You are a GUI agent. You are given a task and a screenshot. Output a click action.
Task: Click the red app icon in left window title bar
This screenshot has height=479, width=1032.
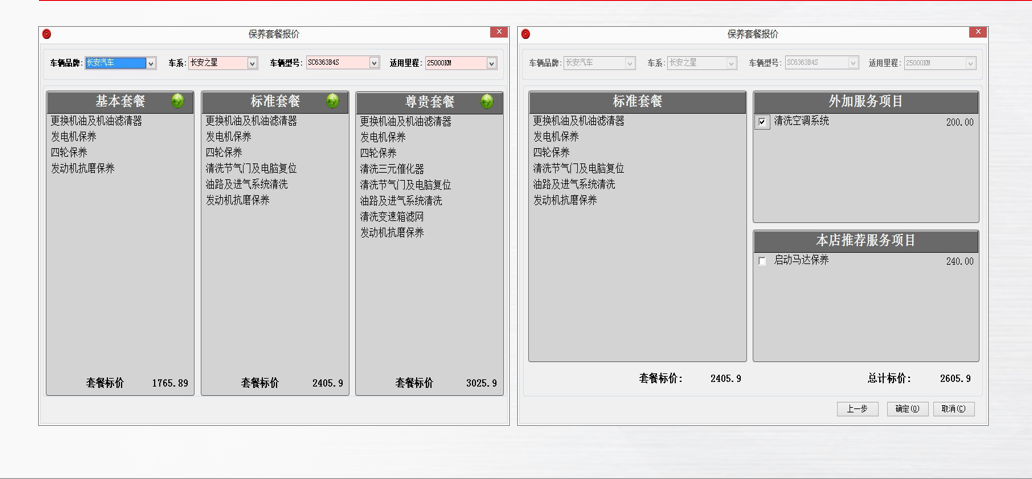click(x=47, y=34)
